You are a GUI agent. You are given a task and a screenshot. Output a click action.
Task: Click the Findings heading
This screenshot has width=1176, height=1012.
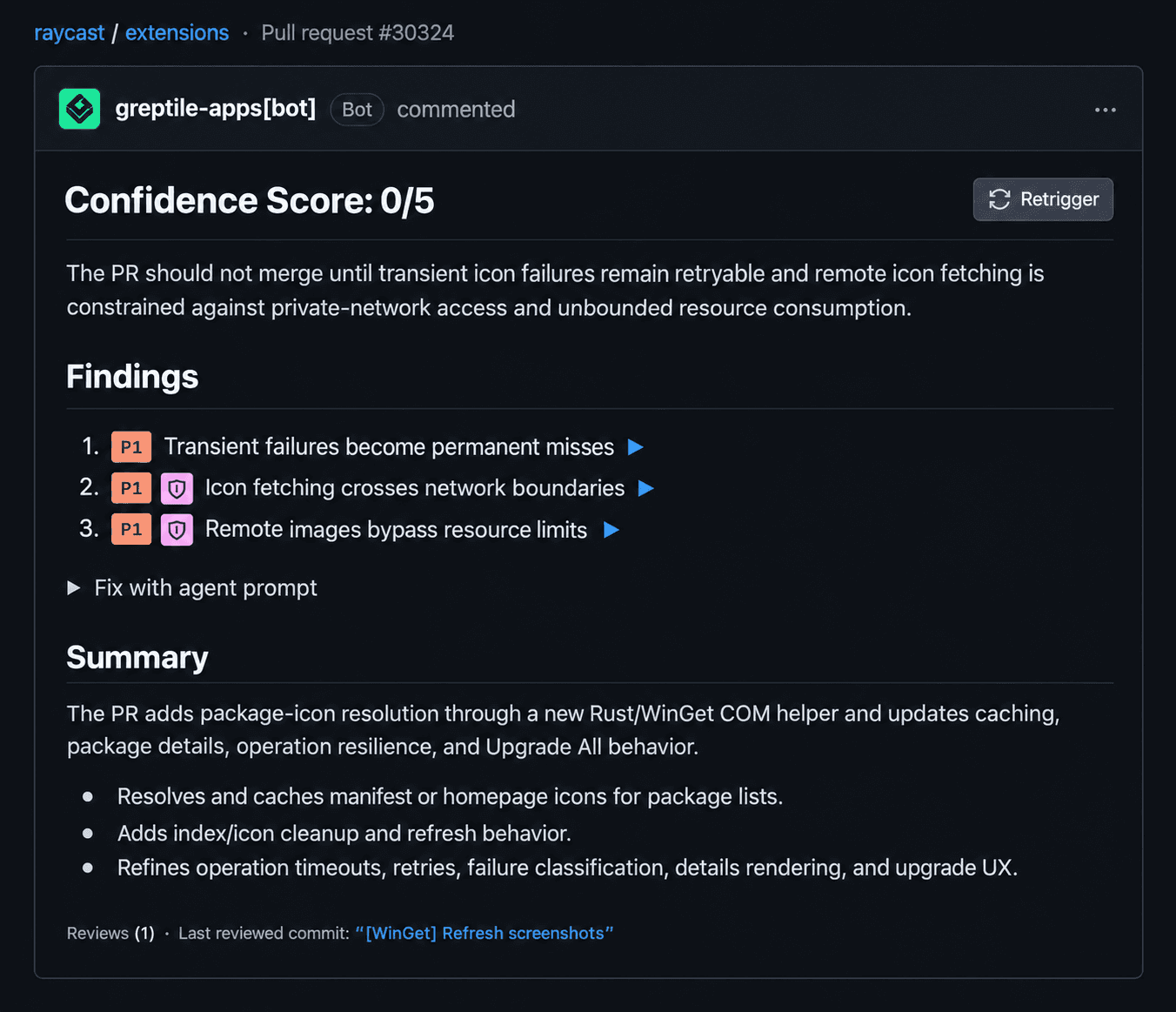point(132,377)
